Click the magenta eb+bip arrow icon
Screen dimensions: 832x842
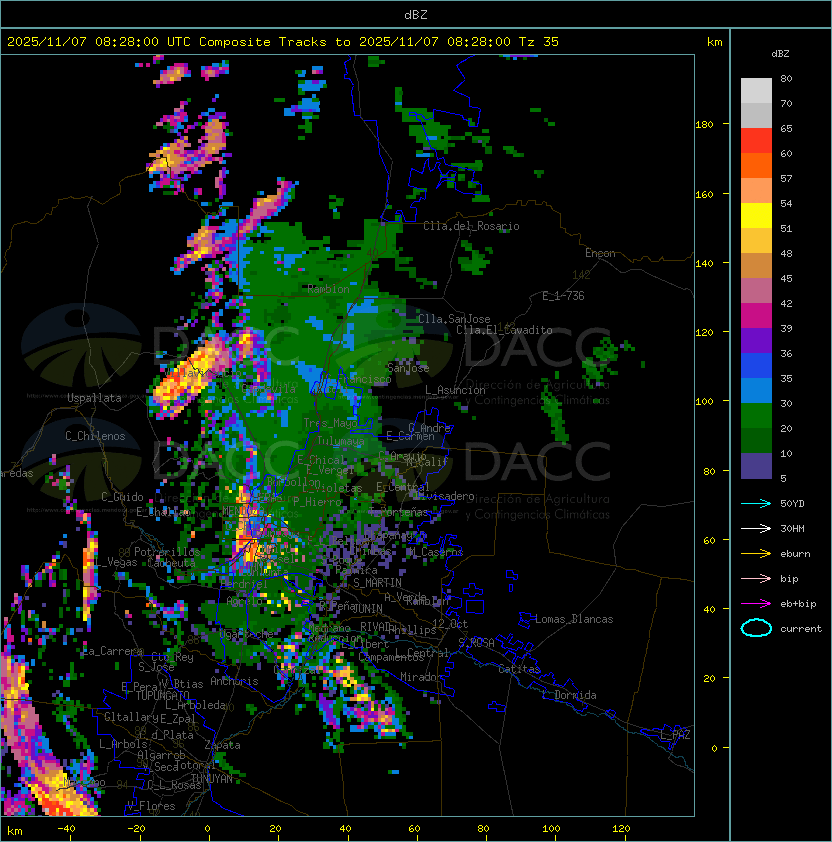coord(756,604)
